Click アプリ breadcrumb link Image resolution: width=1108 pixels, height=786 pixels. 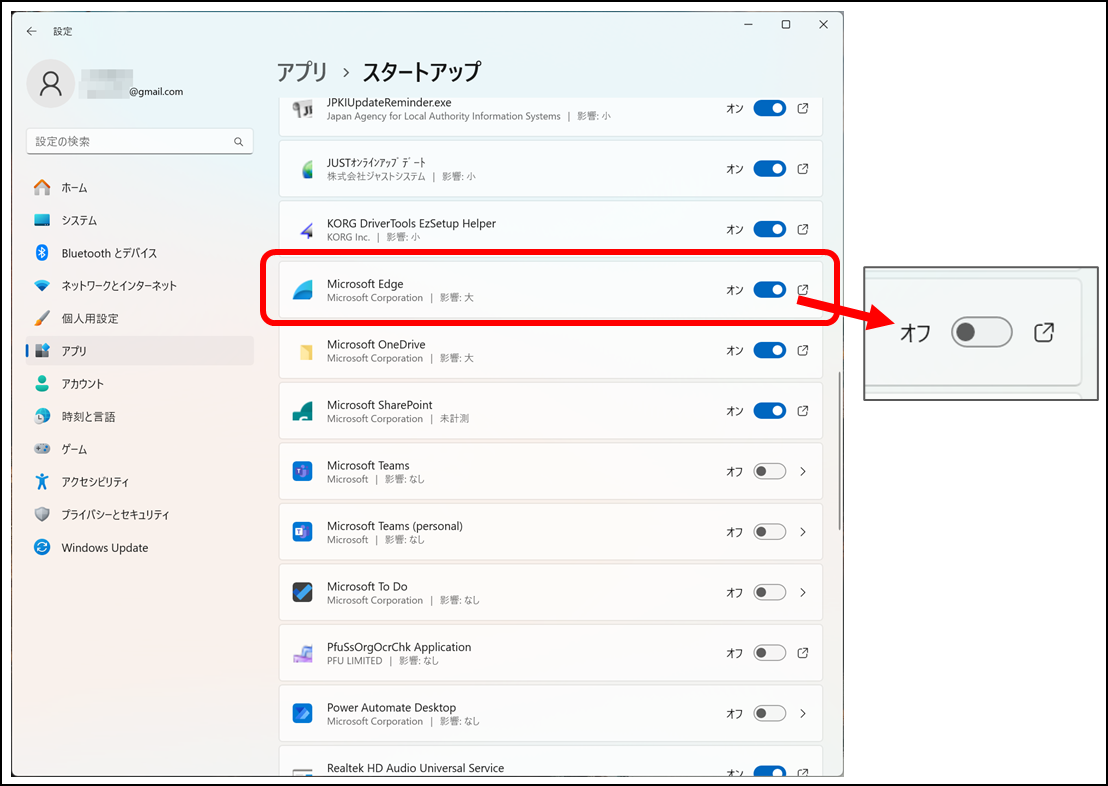[302, 72]
